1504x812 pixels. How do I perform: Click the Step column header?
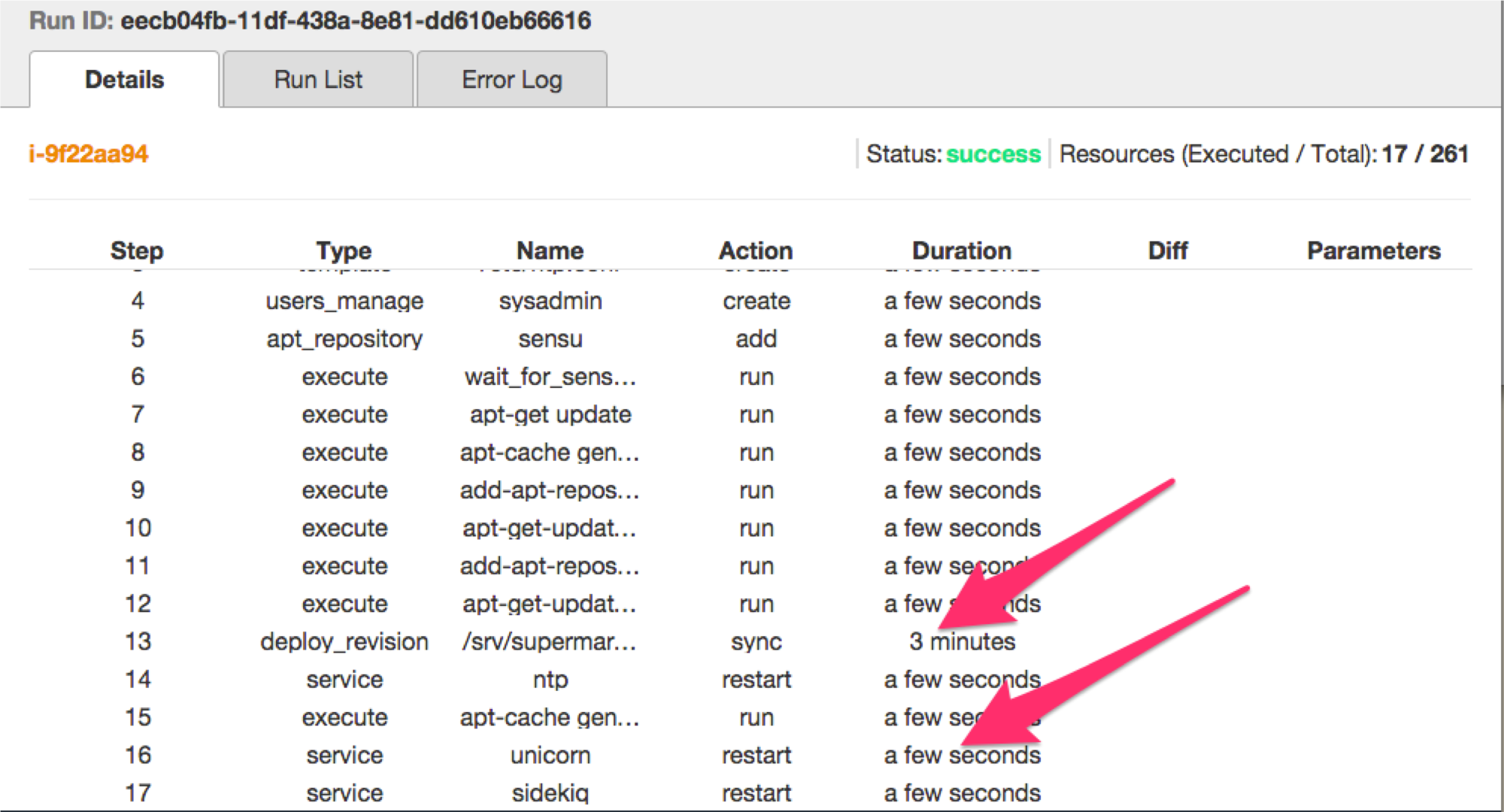click(137, 250)
